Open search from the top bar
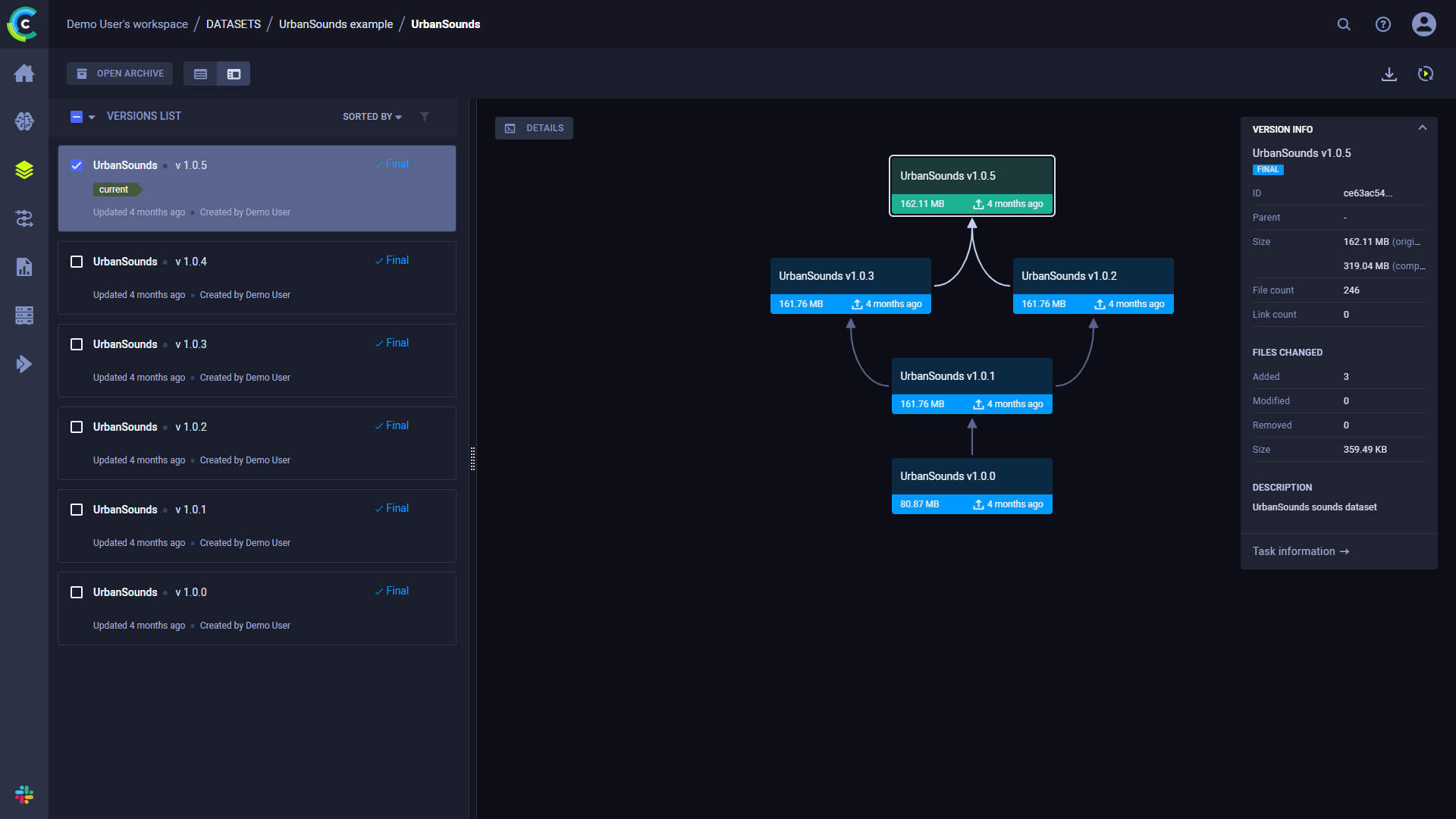The height and width of the screenshot is (819, 1456). click(x=1344, y=24)
